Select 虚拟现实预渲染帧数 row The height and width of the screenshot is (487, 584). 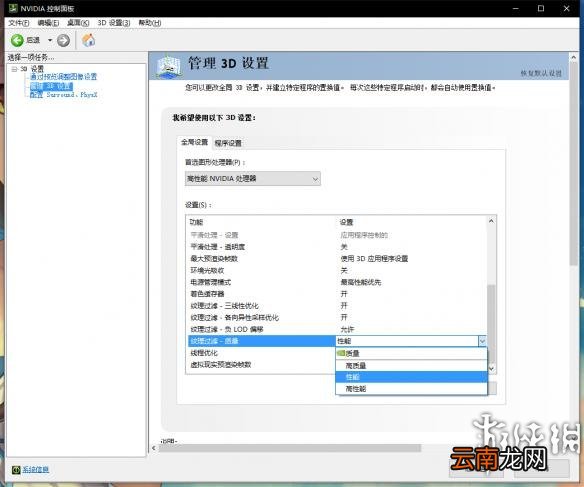click(x=262, y=365)
